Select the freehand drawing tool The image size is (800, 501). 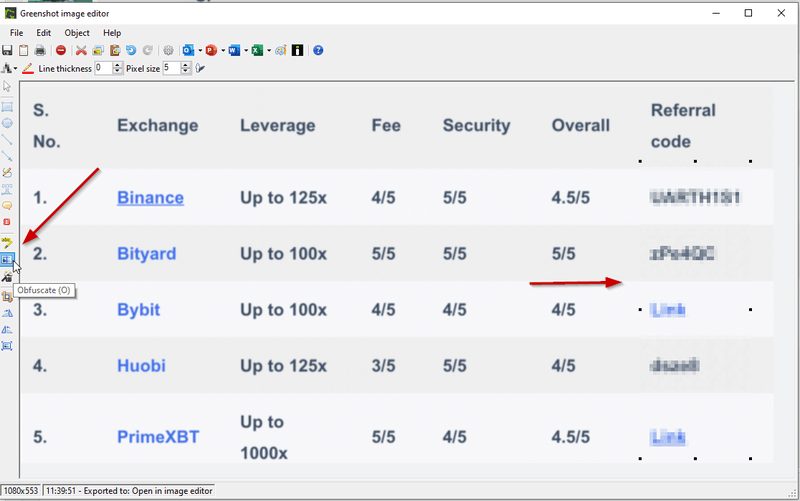tap(7, 172)
